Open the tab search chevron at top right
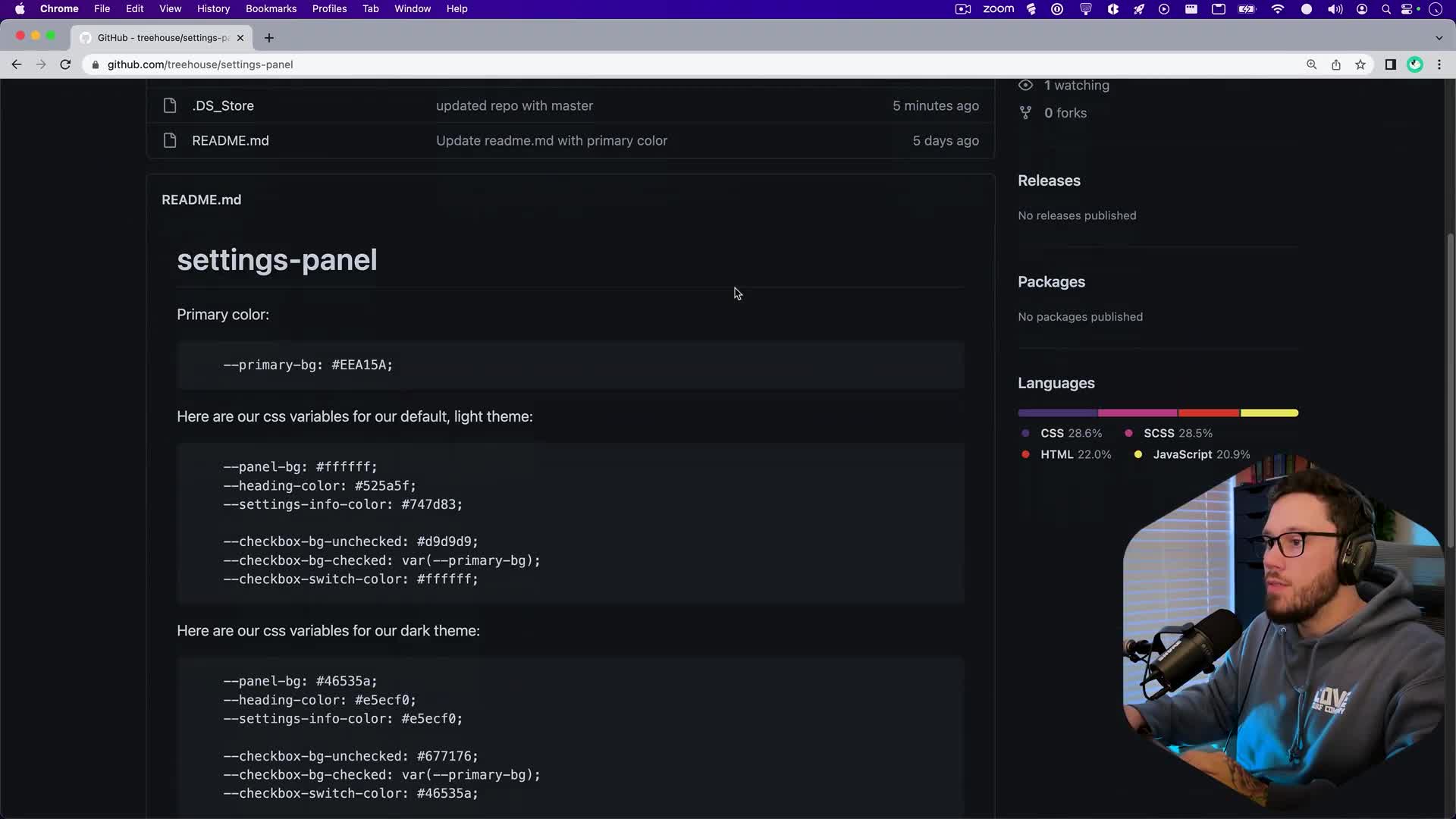Viewport: 1456px width, 819px height. [x=1438, y=37]
